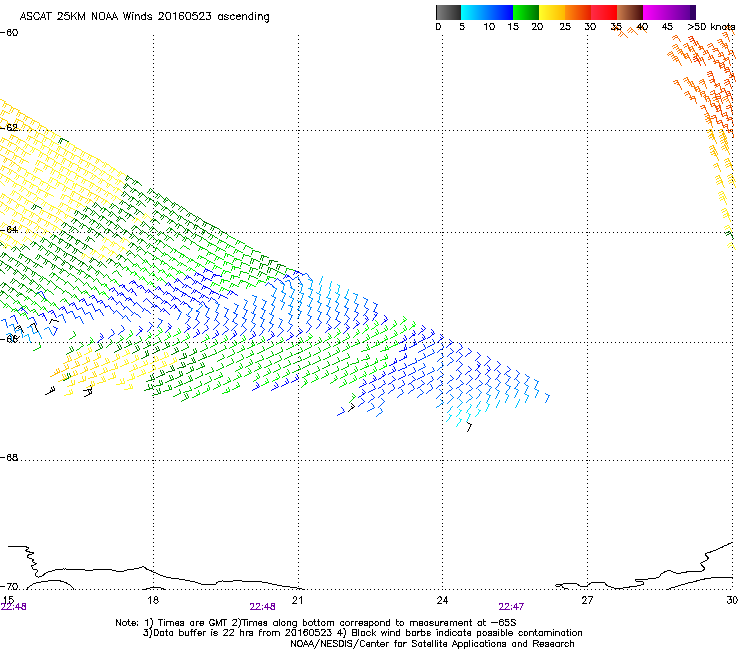Click the green 15-20 knots legend segment

tap(526, 12)
